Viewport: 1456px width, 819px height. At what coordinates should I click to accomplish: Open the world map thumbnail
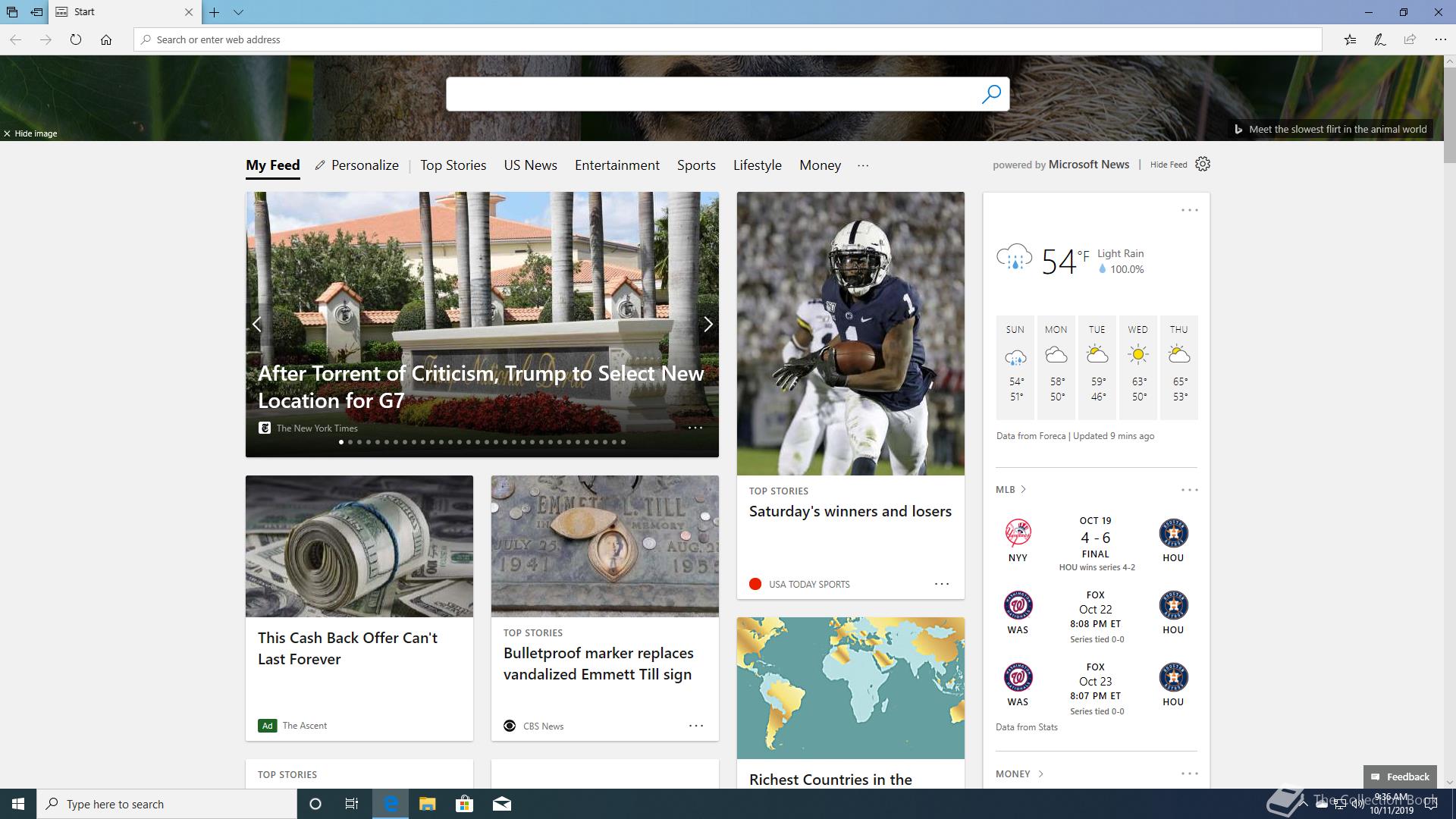pos(851,688)
